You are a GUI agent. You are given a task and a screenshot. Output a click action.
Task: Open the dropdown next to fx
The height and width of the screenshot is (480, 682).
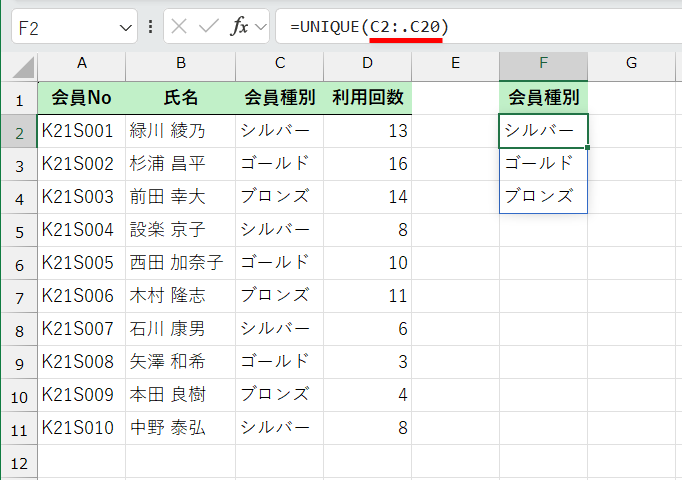[x=261, y=27]
